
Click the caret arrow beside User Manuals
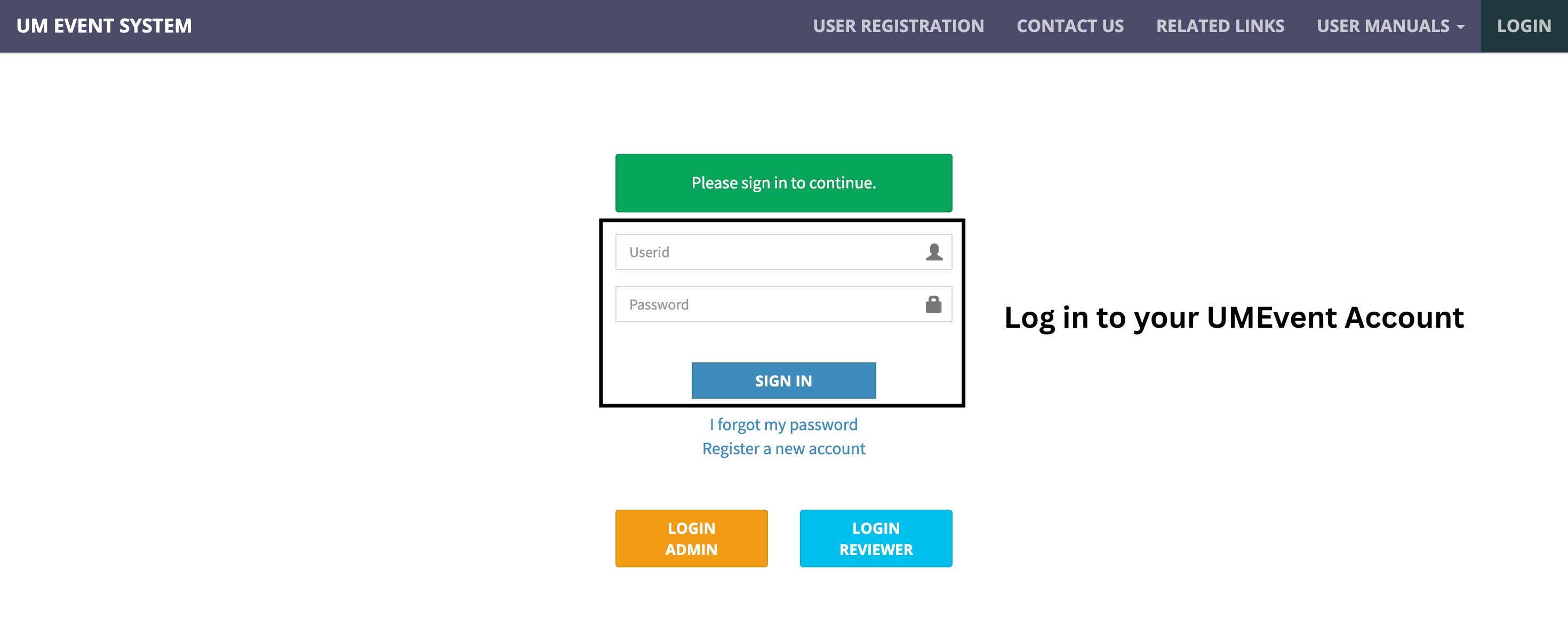(x=1461, y=27)
